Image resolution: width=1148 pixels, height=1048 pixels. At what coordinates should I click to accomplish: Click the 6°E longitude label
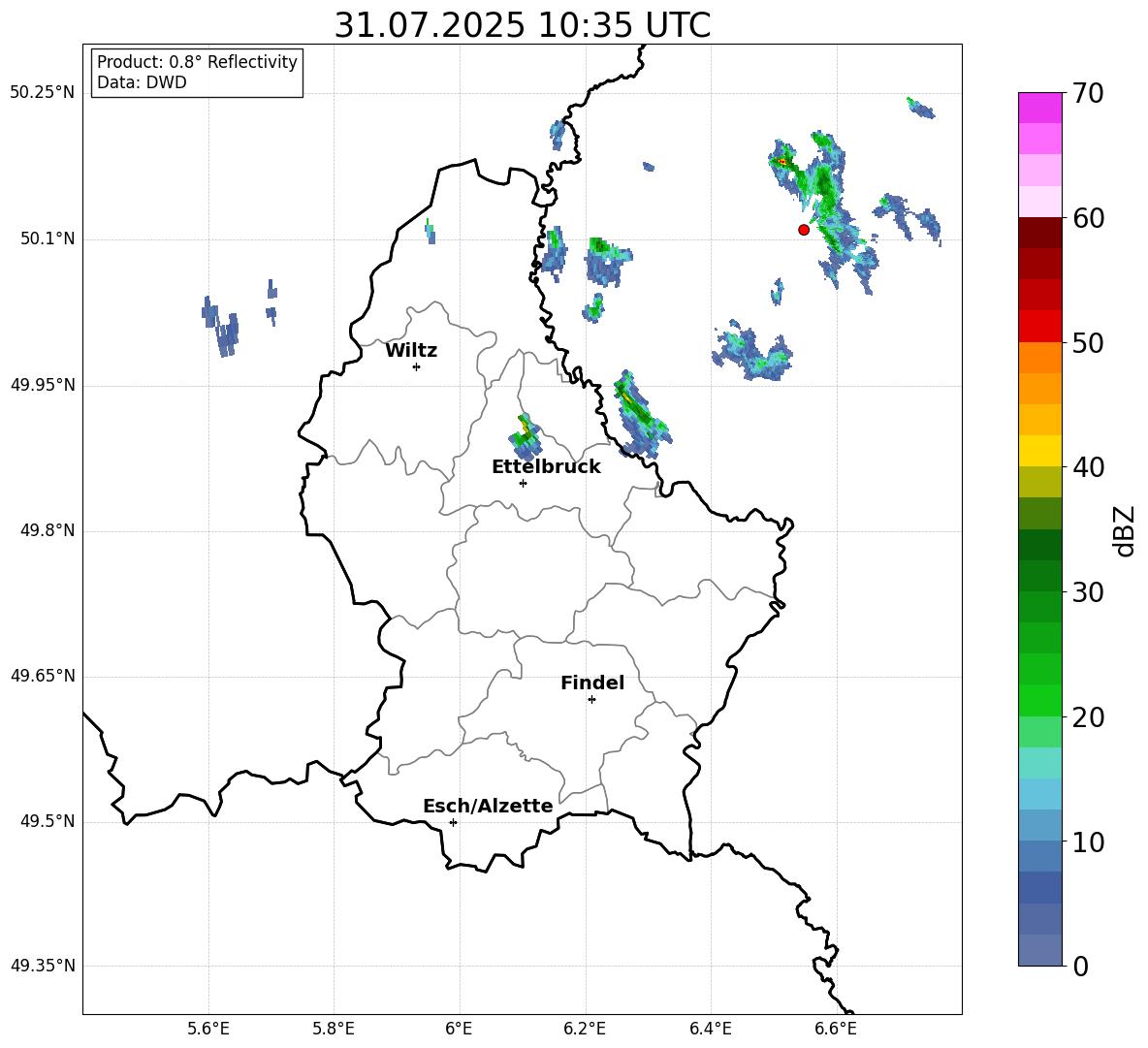[459, 1029]
